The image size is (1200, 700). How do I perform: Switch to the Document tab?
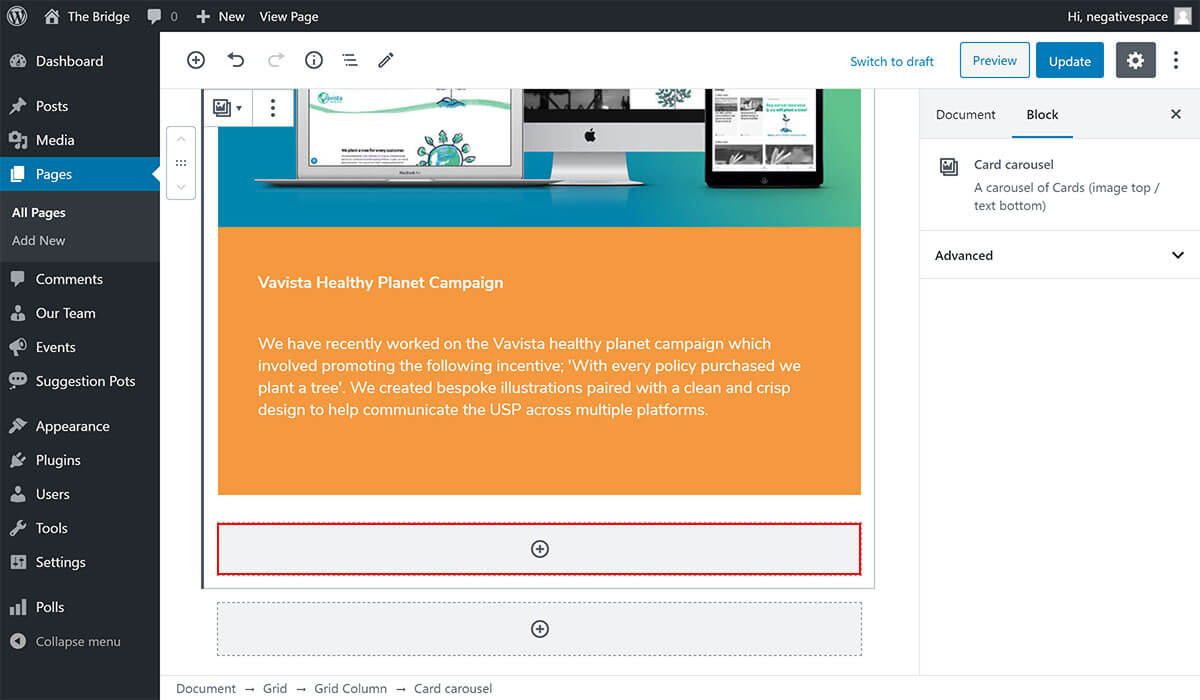(x=965, y=114)
